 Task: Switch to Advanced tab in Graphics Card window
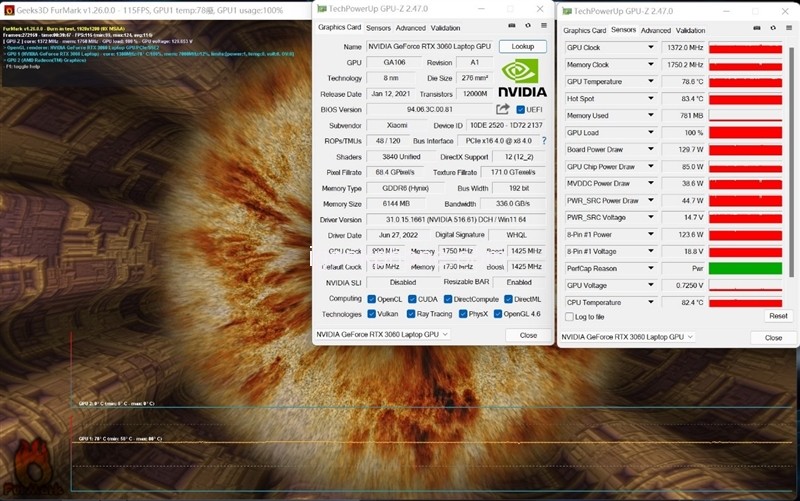[x=410, y=28]
